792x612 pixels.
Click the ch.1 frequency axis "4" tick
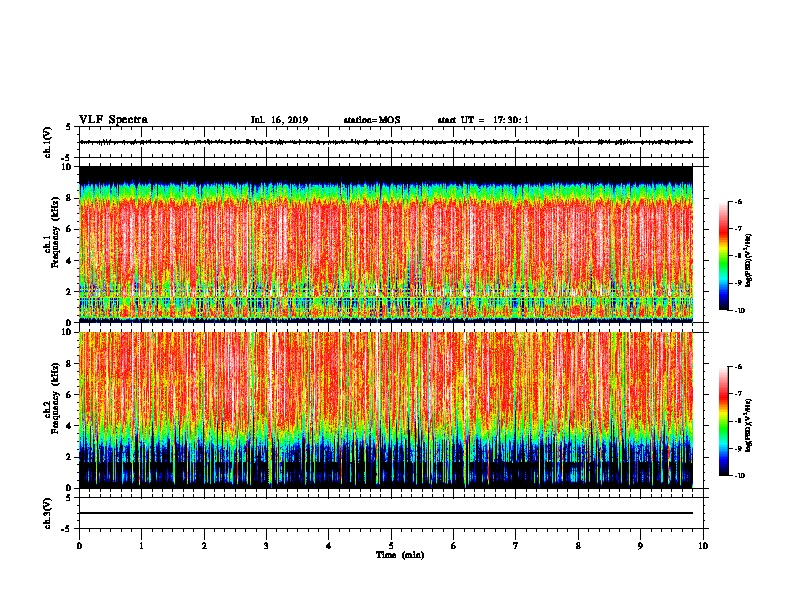pyautogui.click(x=69, y=261)
